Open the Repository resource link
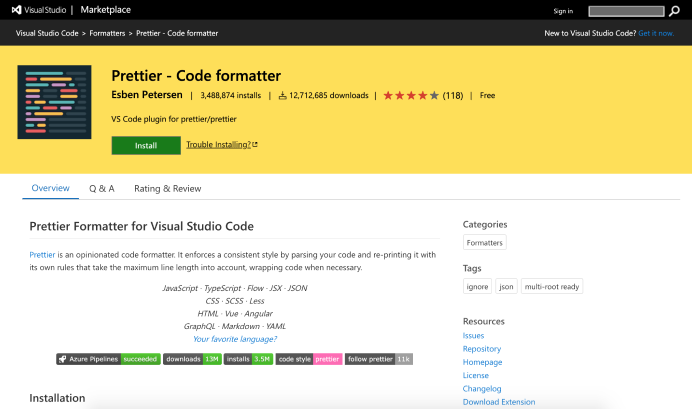This screenshot has height=409, width=692. (x=481, y=349)
